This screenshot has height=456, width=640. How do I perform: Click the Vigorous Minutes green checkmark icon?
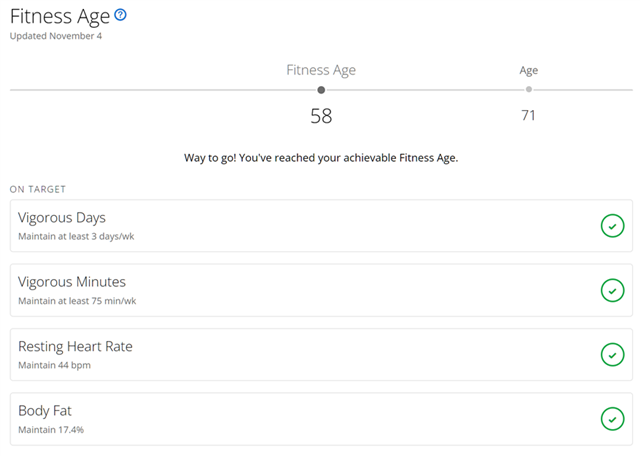(x=612, y=290)
